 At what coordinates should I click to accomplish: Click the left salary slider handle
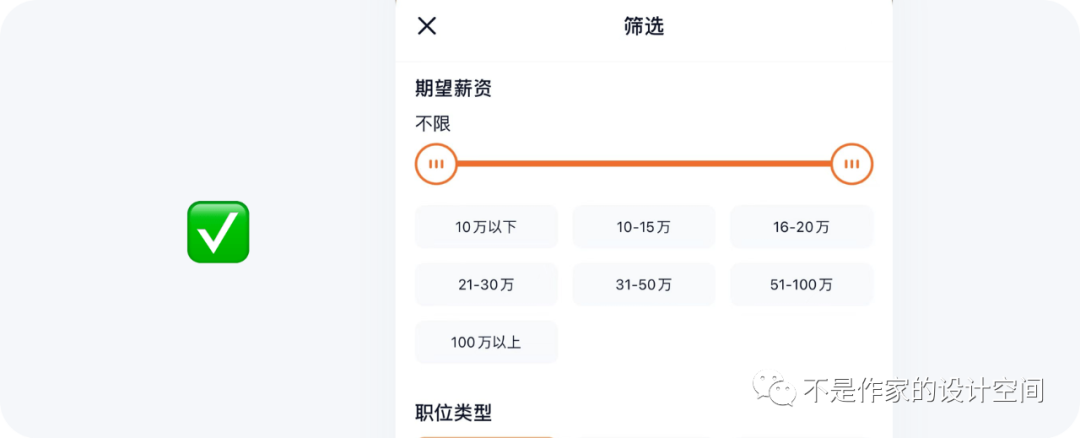point(436,164)
